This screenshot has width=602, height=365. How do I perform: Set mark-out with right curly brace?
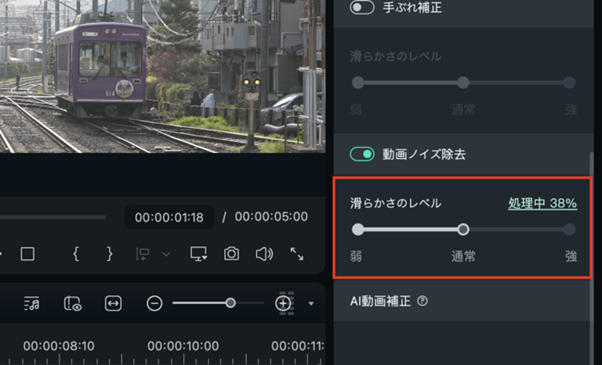pos(109,254)
